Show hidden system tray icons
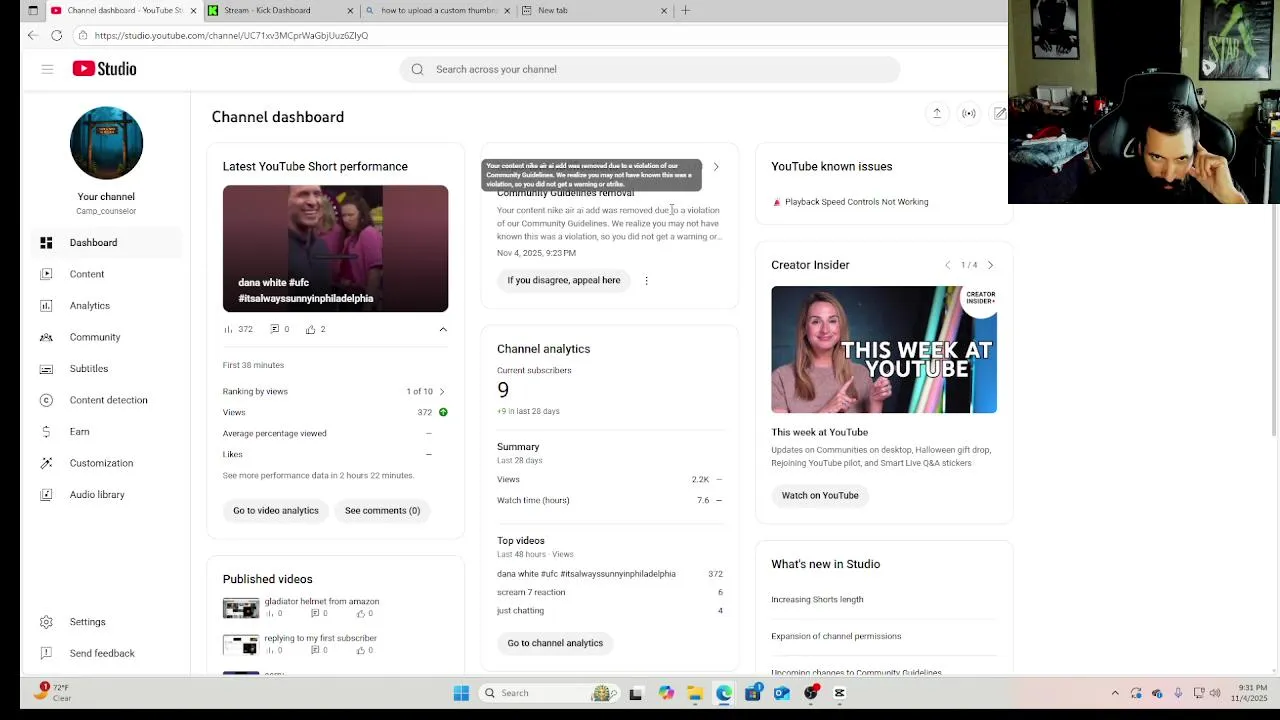This screenshot has width=1280, height=720. [x=1115, y=693]
